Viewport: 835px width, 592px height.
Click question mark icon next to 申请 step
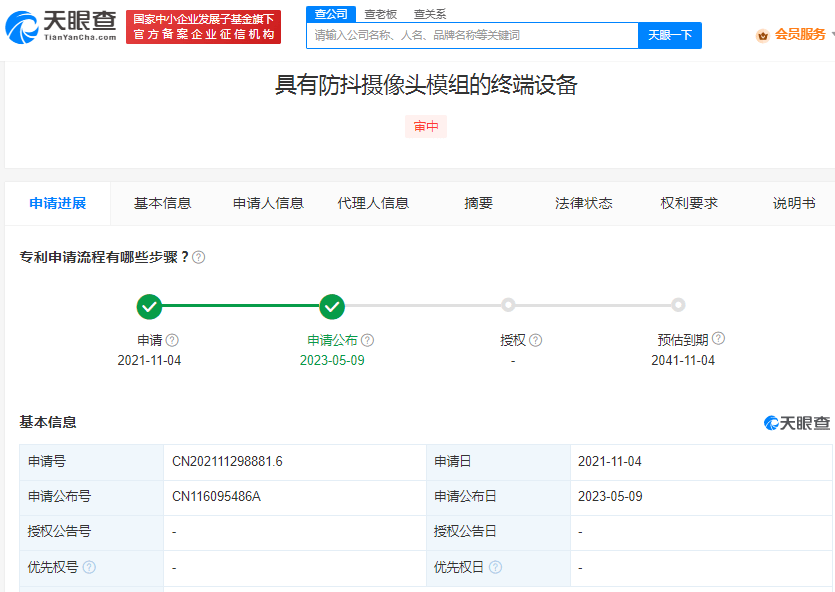(x=172, y=340)
